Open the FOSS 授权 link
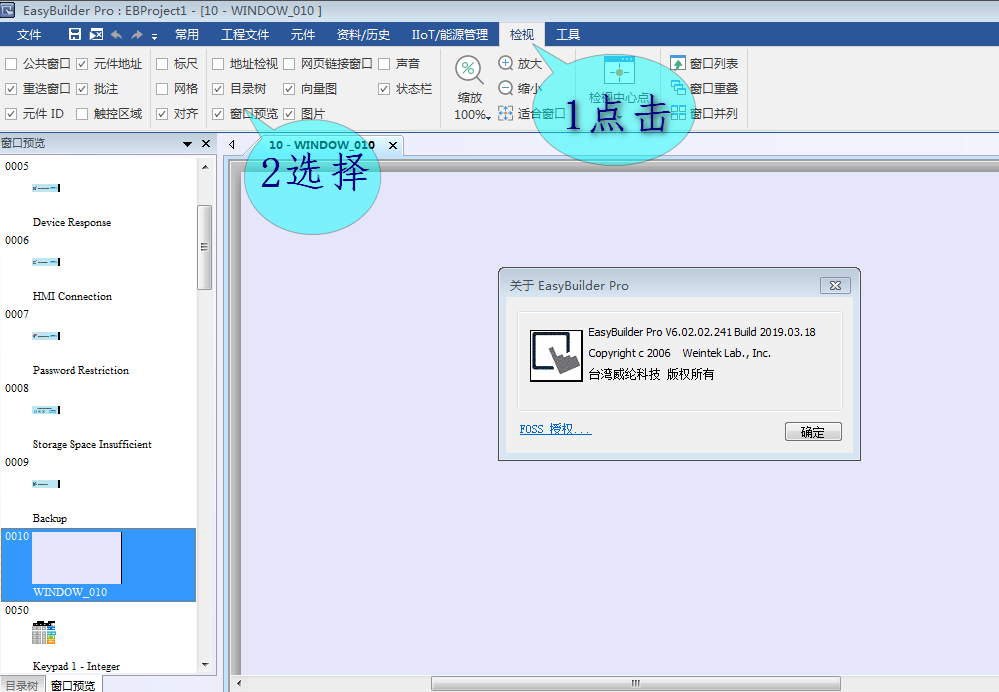 (555, 430)
